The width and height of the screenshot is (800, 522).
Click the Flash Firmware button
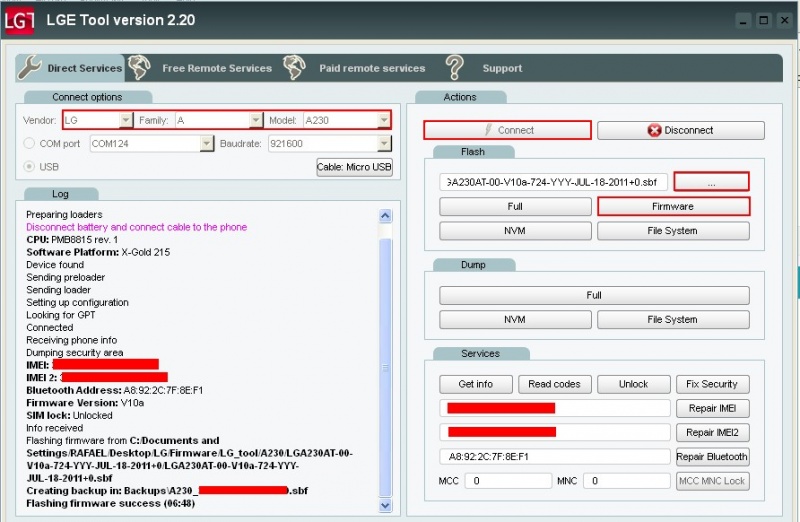tap(673, 206)
